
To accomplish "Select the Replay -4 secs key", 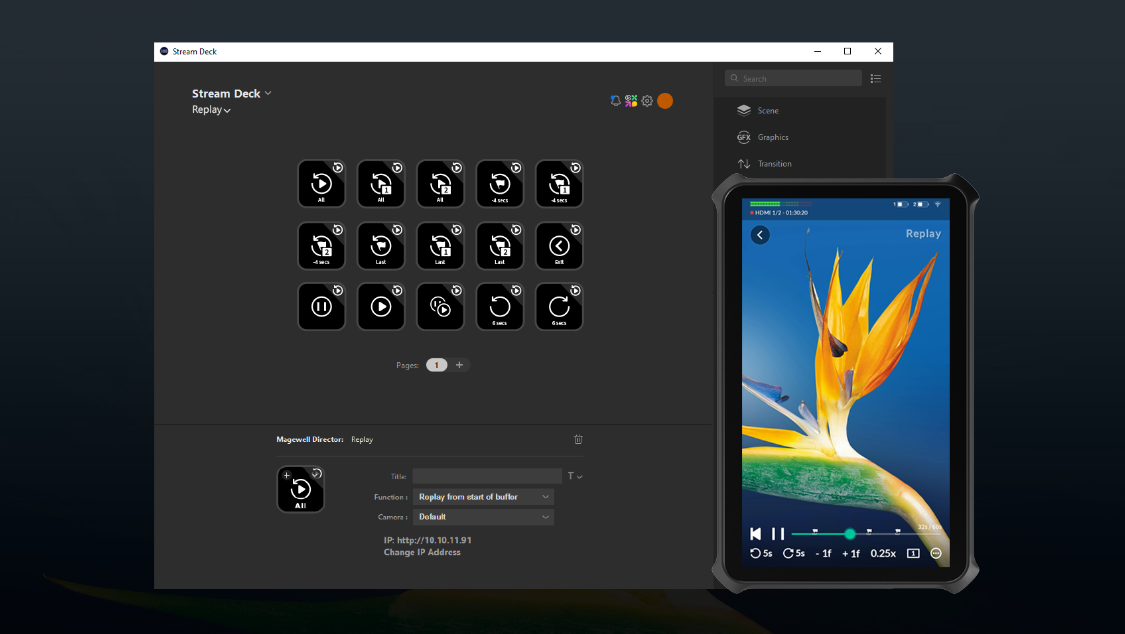I will [x=500, y=183].
